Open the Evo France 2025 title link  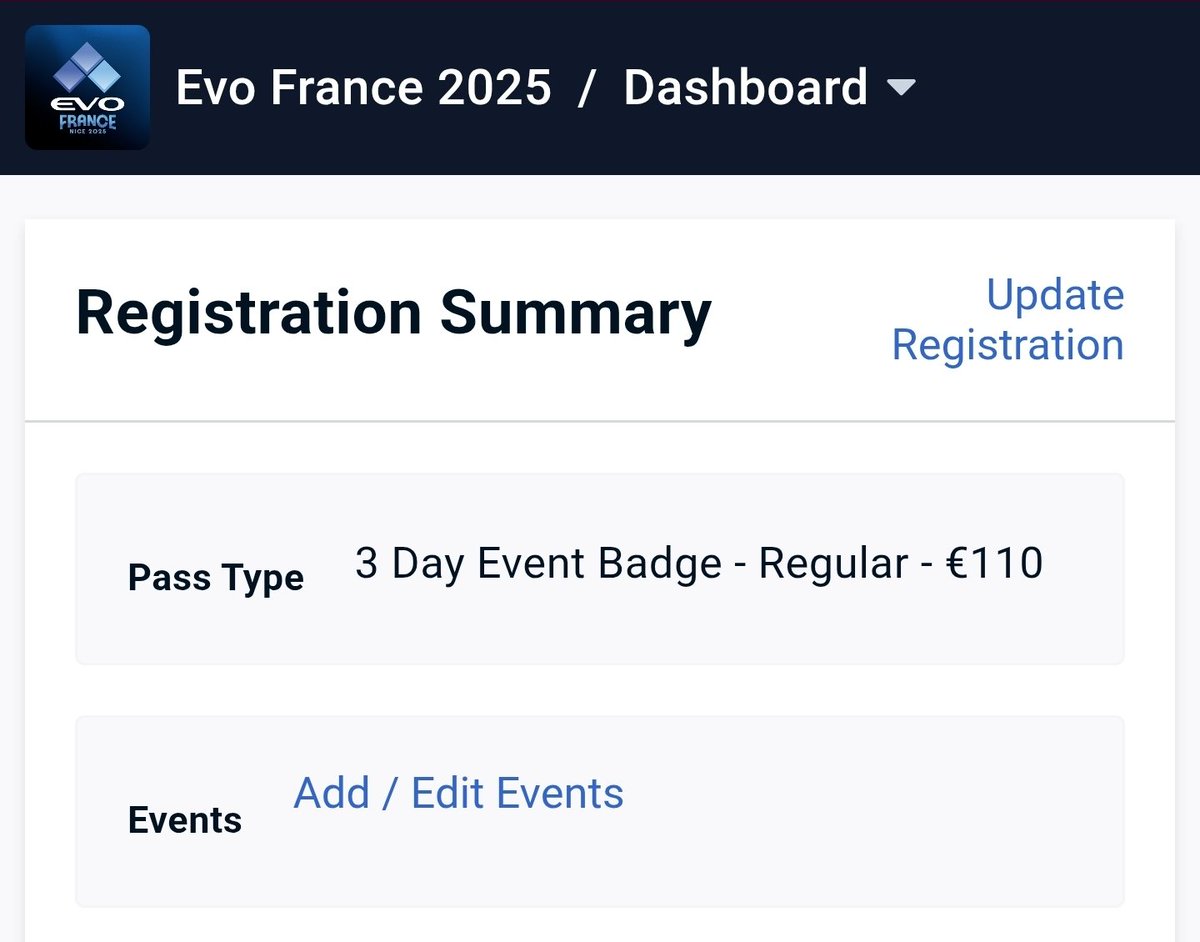(363, 88)
